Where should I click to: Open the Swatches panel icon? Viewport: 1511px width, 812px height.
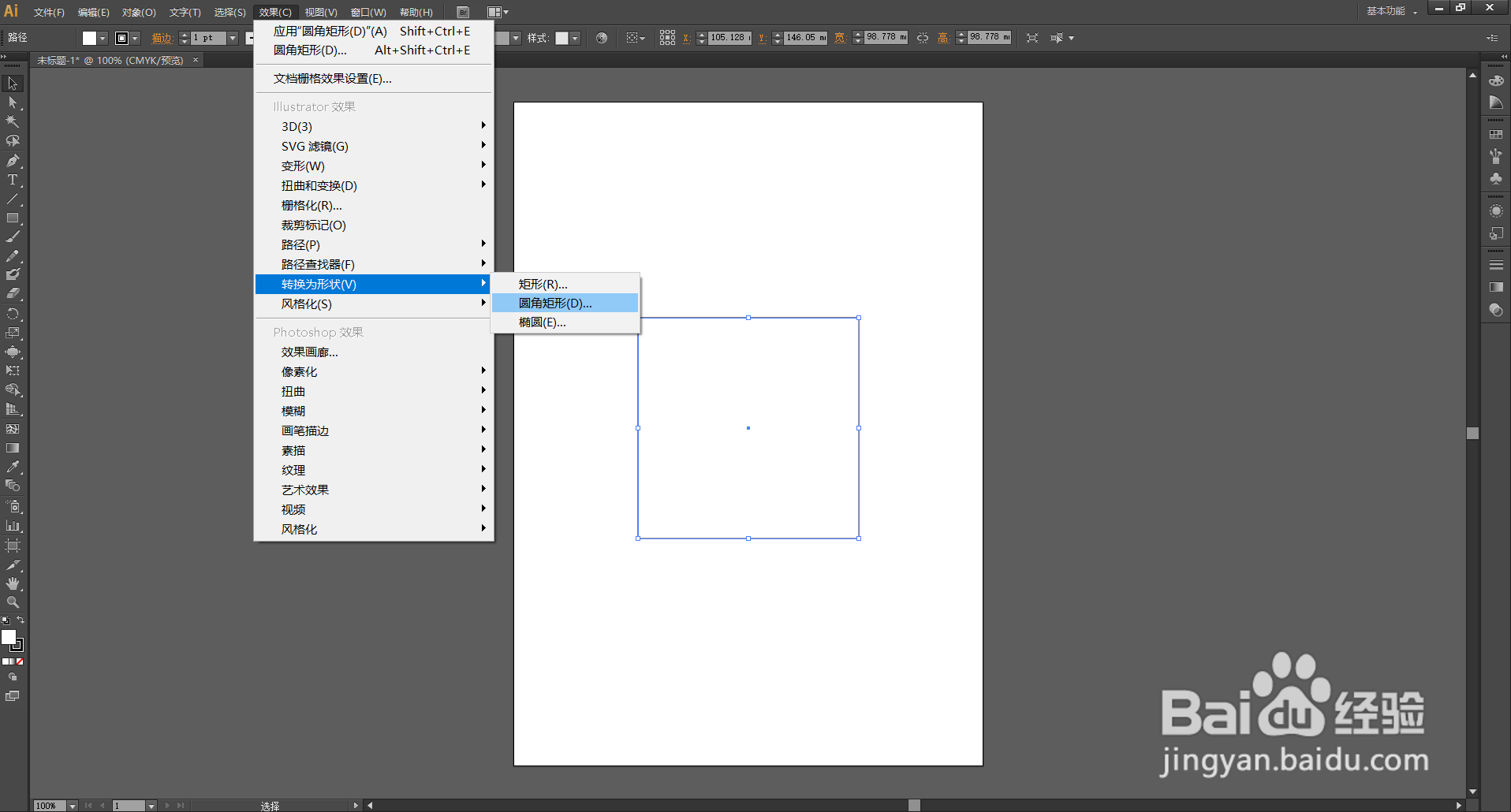(x=1496, y=135)
